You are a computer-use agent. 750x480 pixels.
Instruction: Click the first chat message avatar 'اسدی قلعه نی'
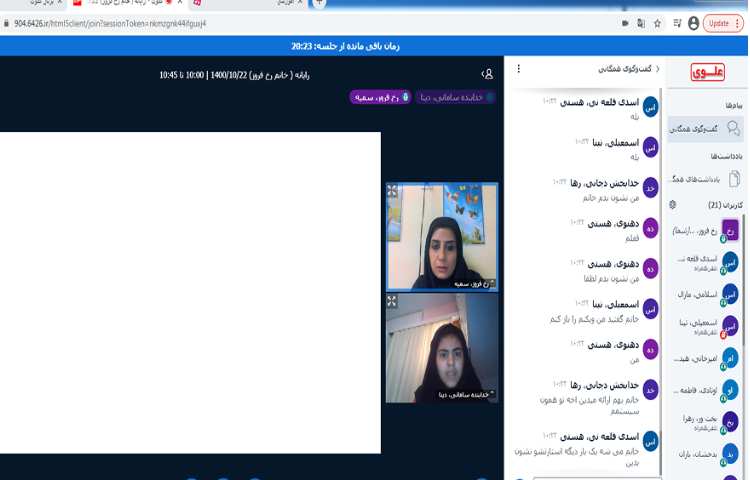tap(651, 107)
